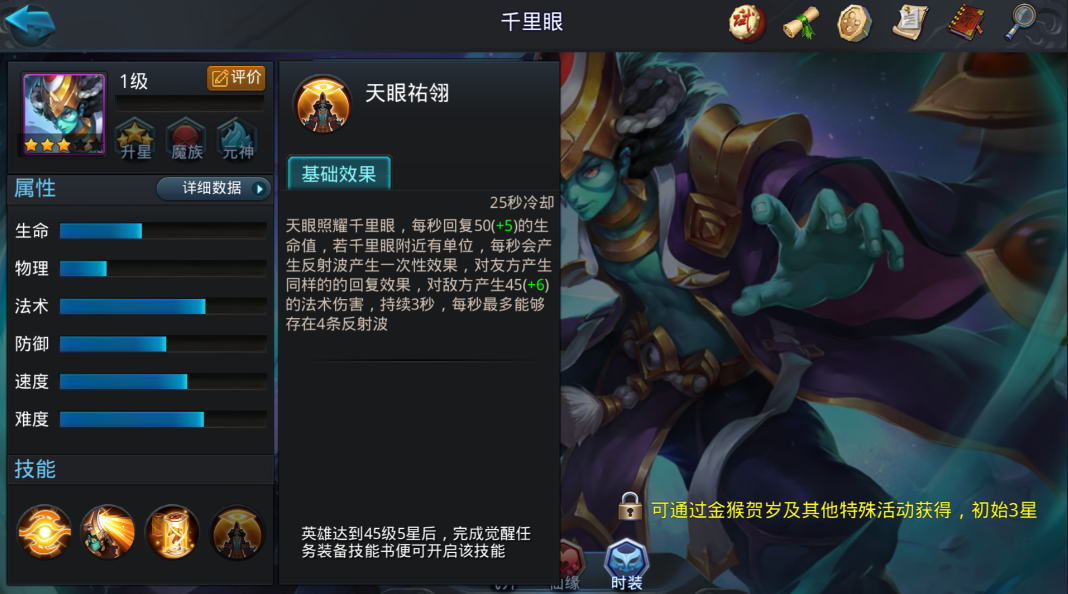Open the 时装 costume tab
Image resolution: width=1068 pixels, height=594 pixels.
click(627, 565)
